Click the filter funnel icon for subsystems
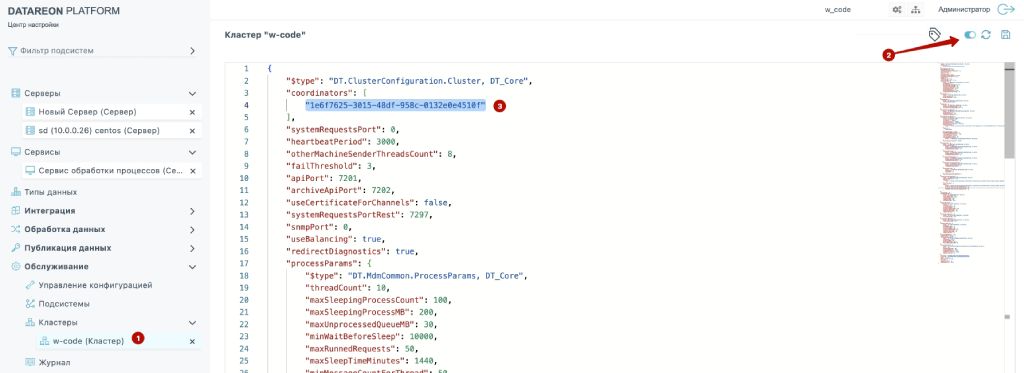Image resolution: width=1024 pixels, height=373 pixels. click(12, 50)
